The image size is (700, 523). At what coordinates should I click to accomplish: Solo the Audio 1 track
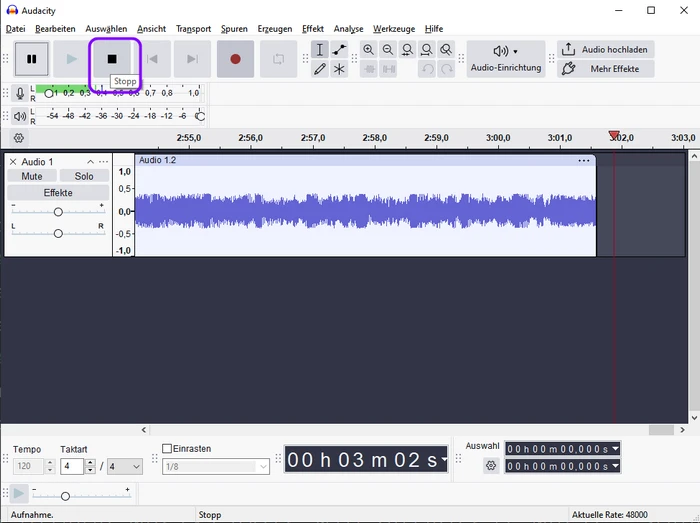point(84,176)
